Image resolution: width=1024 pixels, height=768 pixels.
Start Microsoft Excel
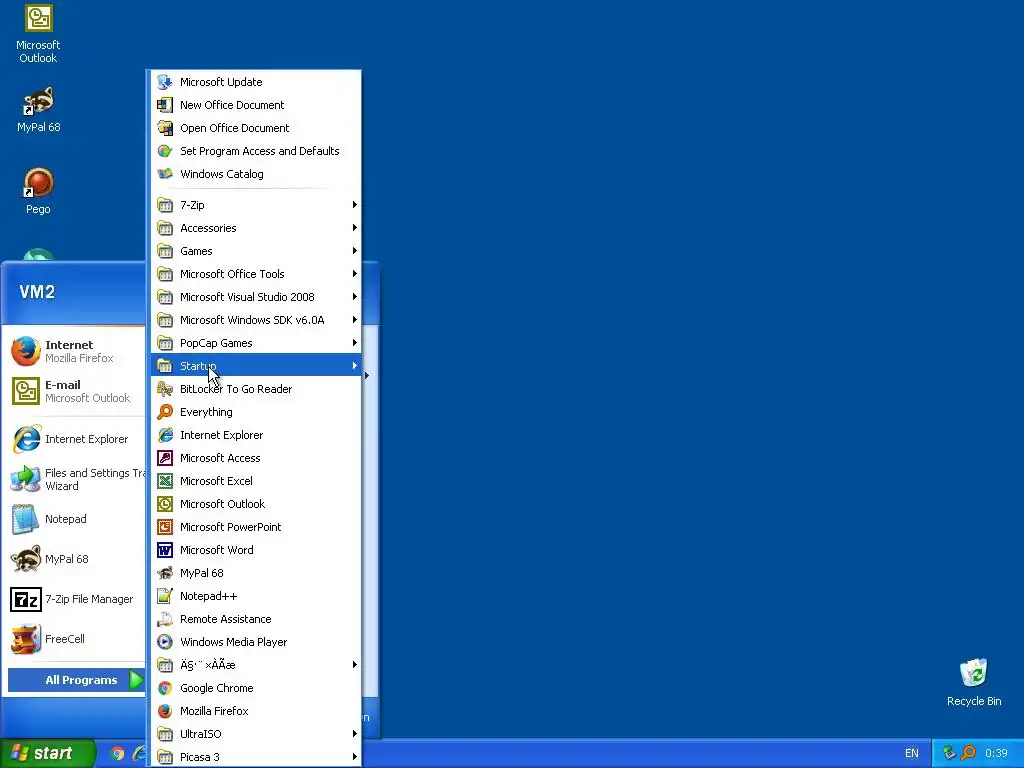coord(256,481)
